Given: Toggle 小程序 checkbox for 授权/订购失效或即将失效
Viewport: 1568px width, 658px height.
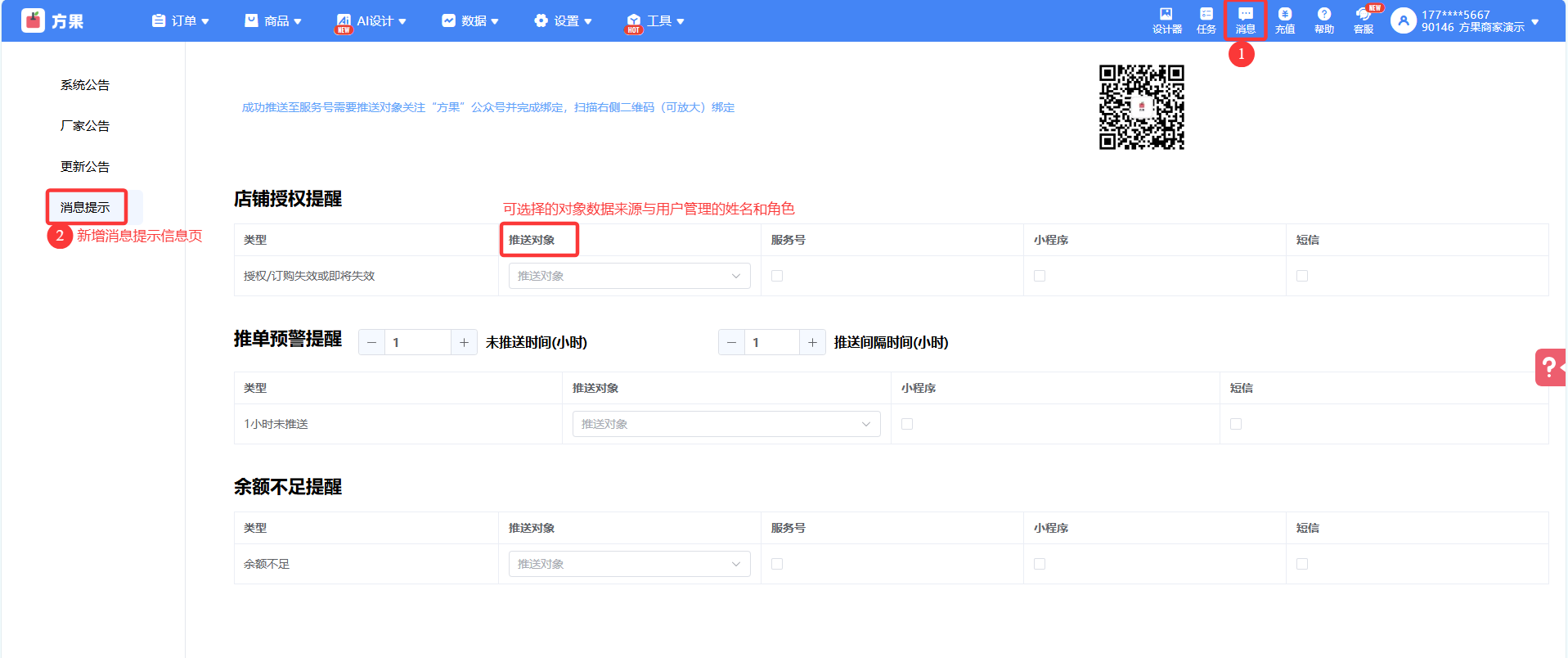Looking at the screenshot, I should point(1040,276).
